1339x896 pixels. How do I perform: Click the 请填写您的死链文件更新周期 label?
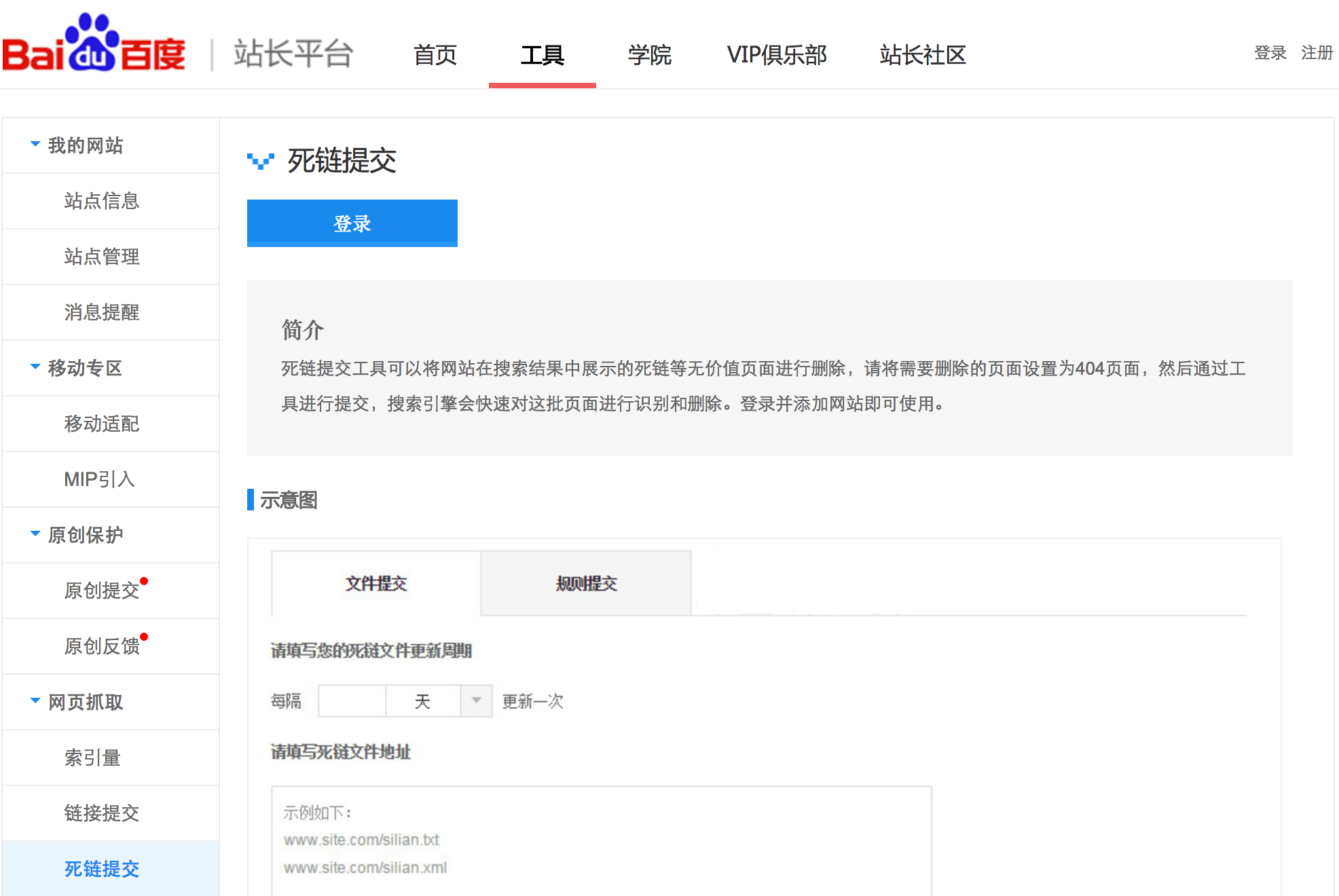click(x=371, y=651)
